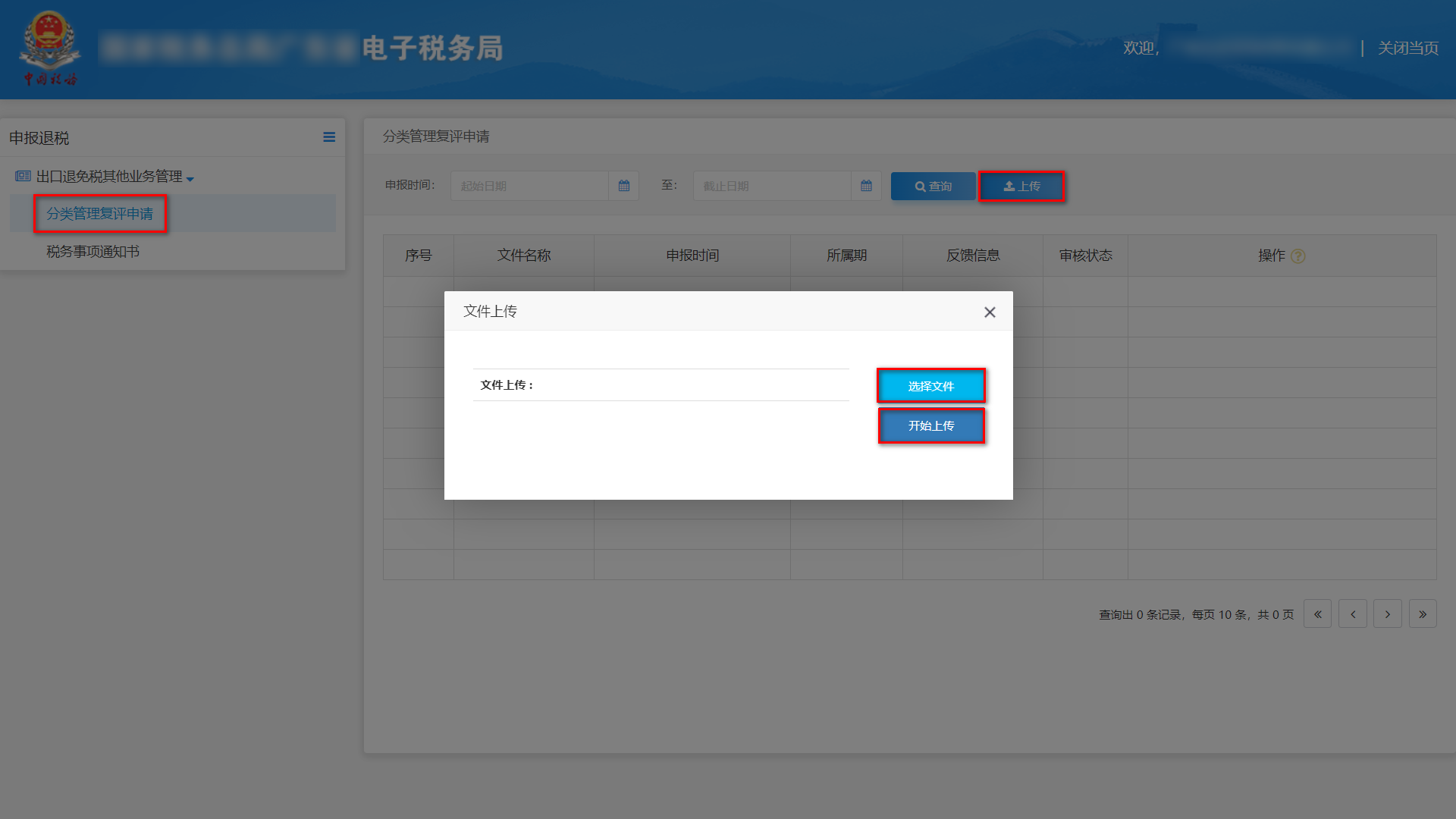
Task: Click the list icon before 出口退免税其他业务管理
Action: click(x=22, y=175)
